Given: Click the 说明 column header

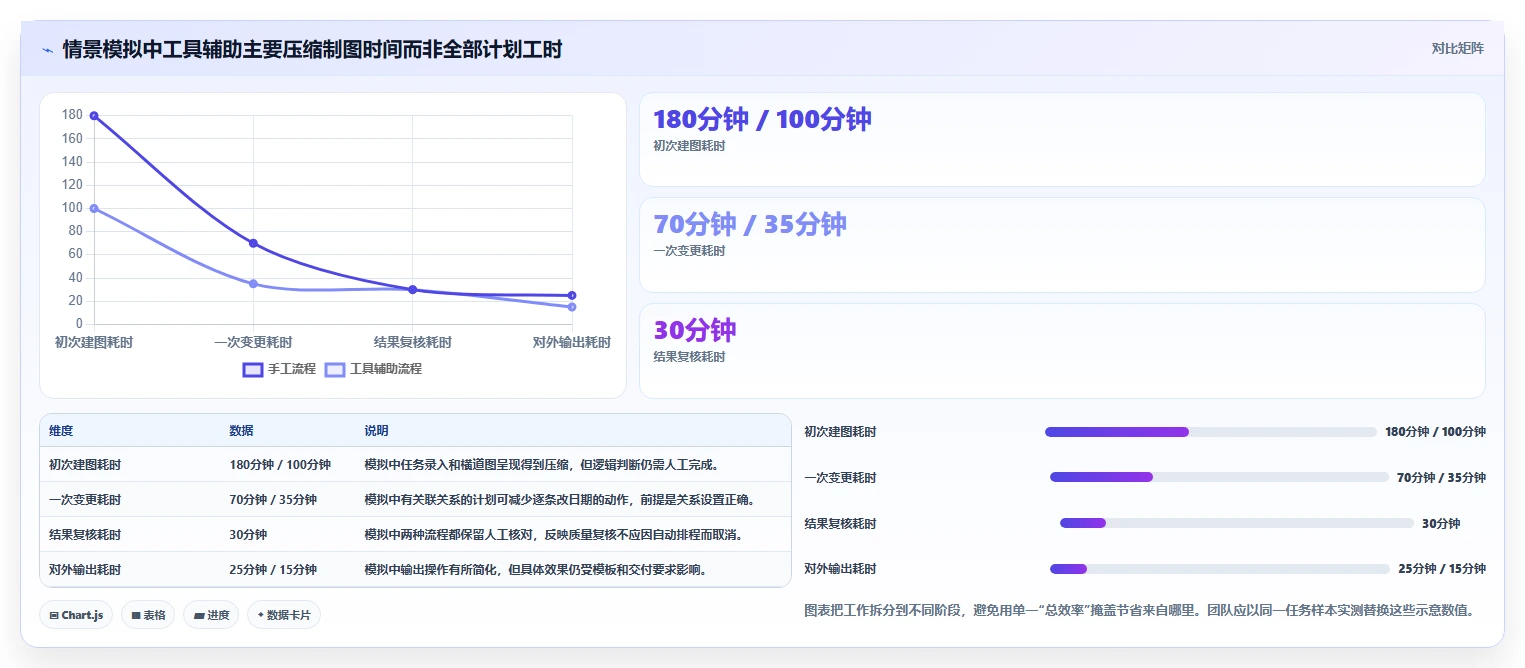Looking at the screenshot, I should pyautogui.click(x=376, y=431).
